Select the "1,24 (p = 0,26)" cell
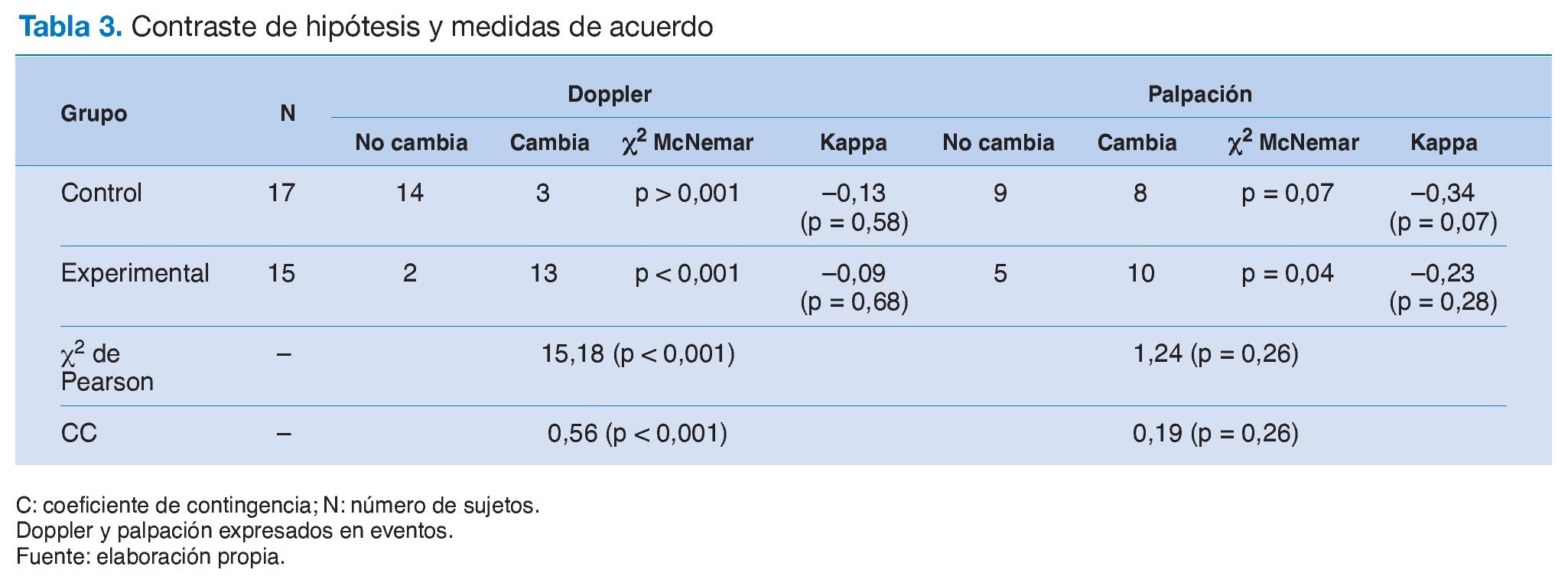1568x586 pixels. [x=1215, y=353]
